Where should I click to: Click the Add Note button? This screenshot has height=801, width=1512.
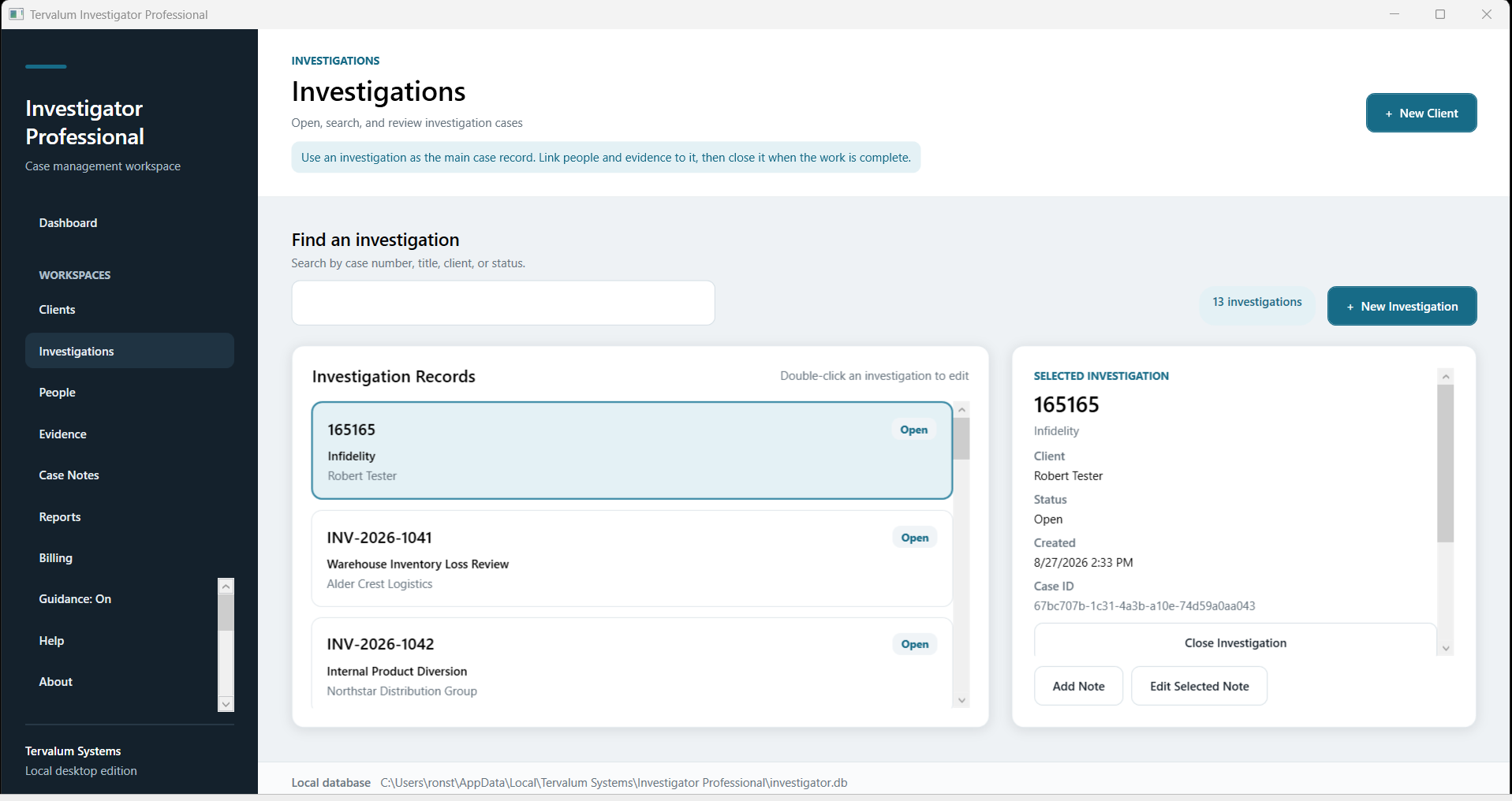click(x=1078, y=686)
